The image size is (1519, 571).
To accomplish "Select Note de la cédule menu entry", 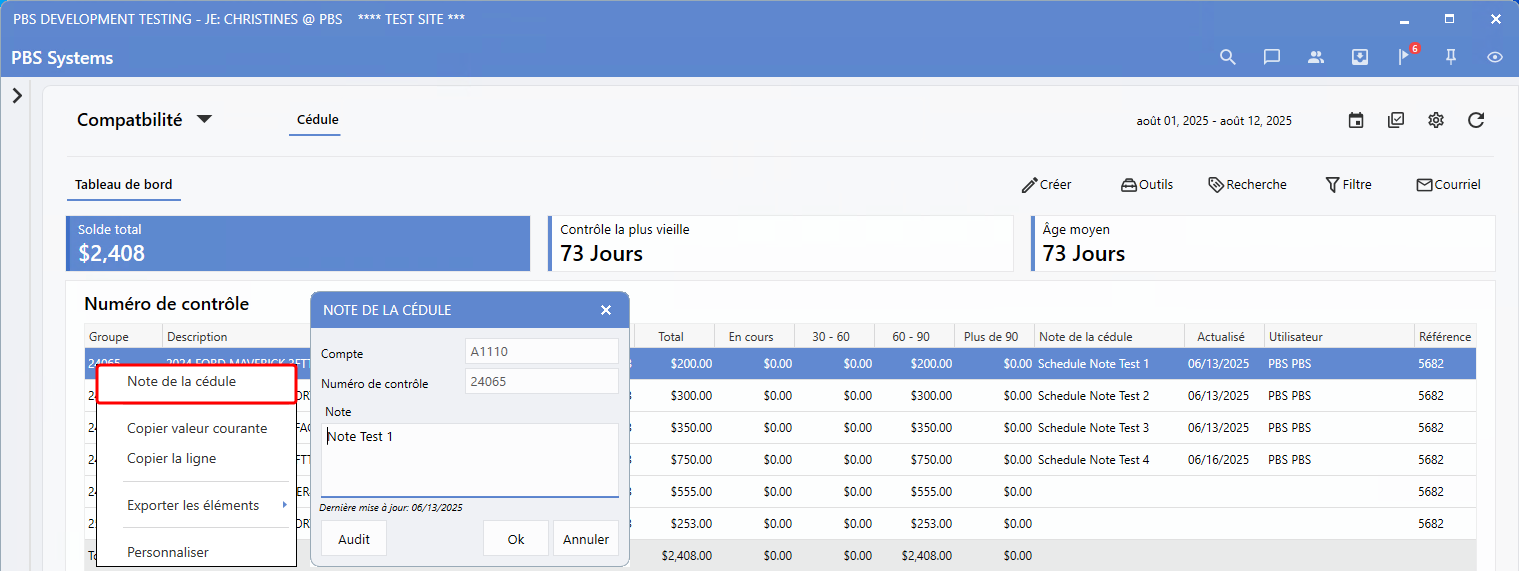I will [181, 381].
